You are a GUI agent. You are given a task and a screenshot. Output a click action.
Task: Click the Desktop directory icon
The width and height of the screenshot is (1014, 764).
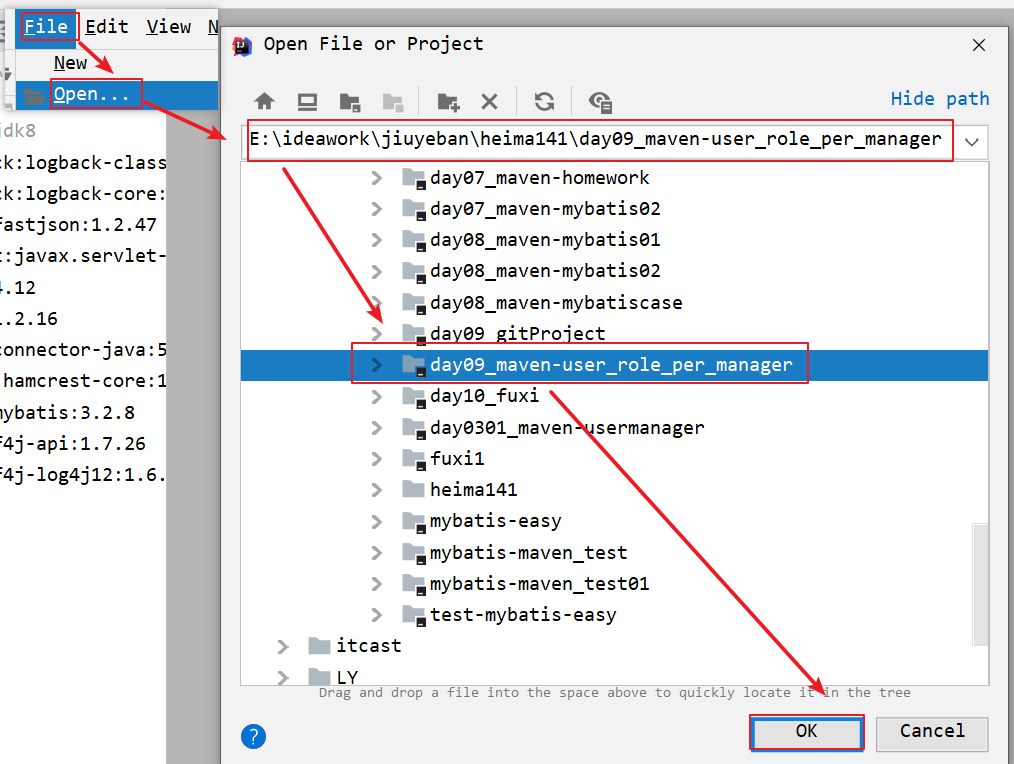307,101
